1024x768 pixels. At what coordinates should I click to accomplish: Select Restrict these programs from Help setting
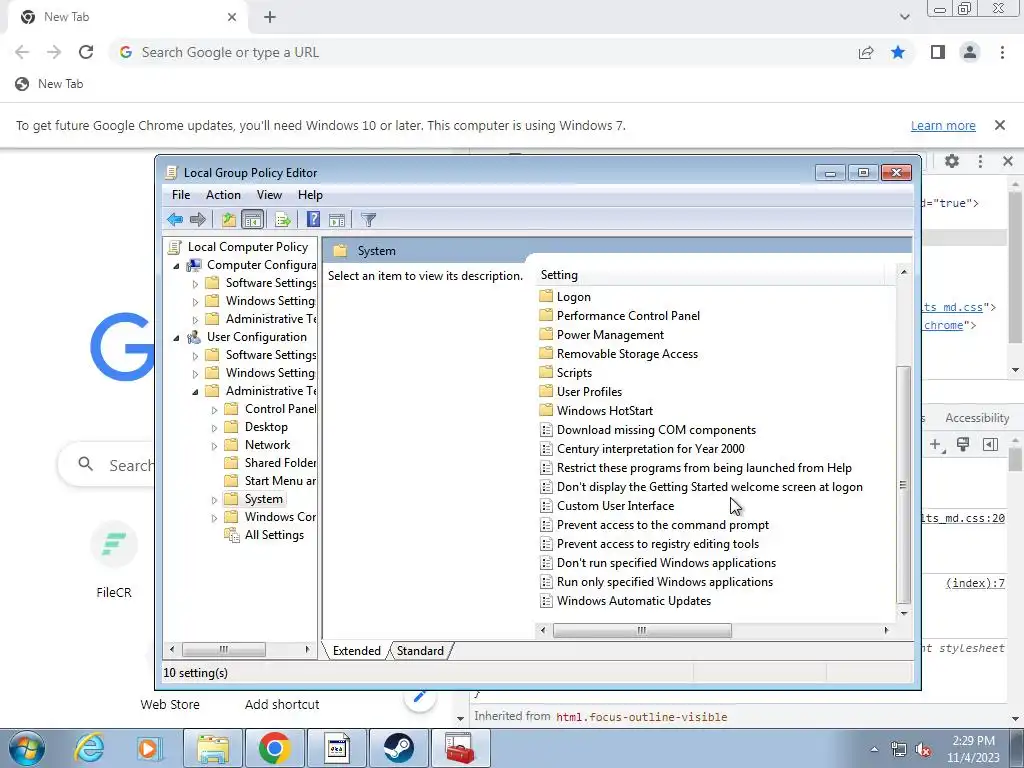(x=704, y=468)
